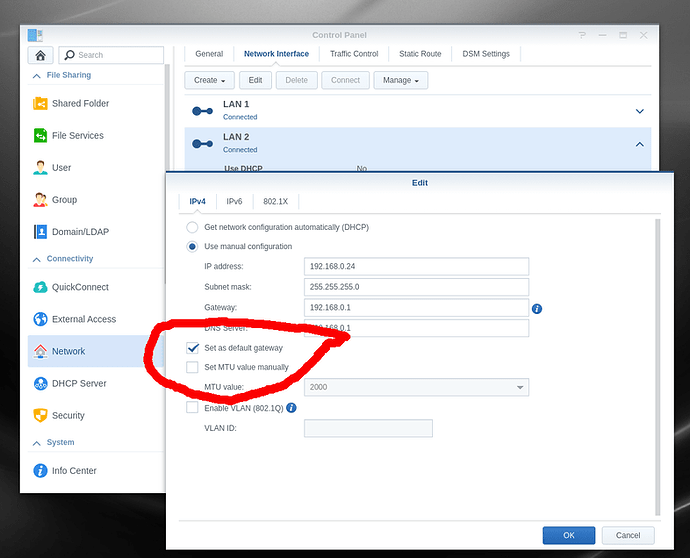Select DHCP automatic configuration radio

pyautogui.click(x=192, y=227)
